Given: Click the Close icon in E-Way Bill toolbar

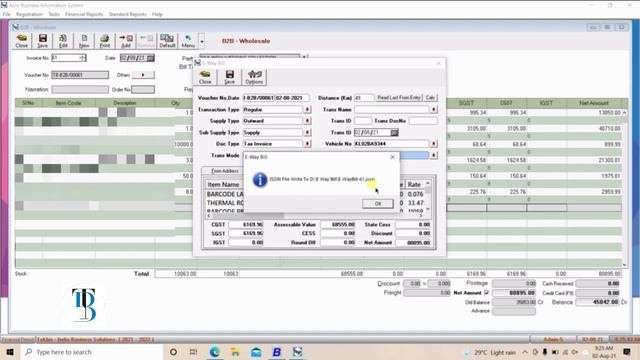Looking at the screenshot, I should point(205,77).
